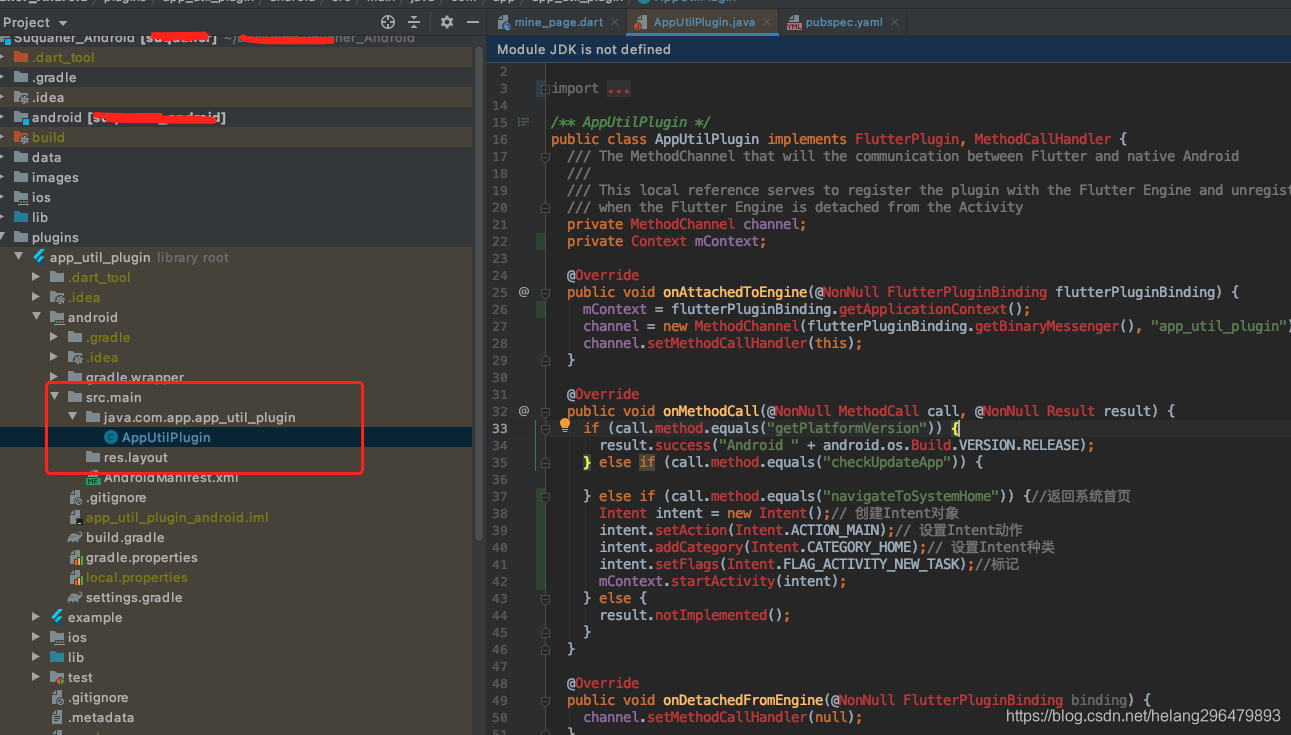The height and width of the screenshot is (735, 1291).
Task: Click the class icon beside AppUtilPlugin in tree
Action: (111, 437)
